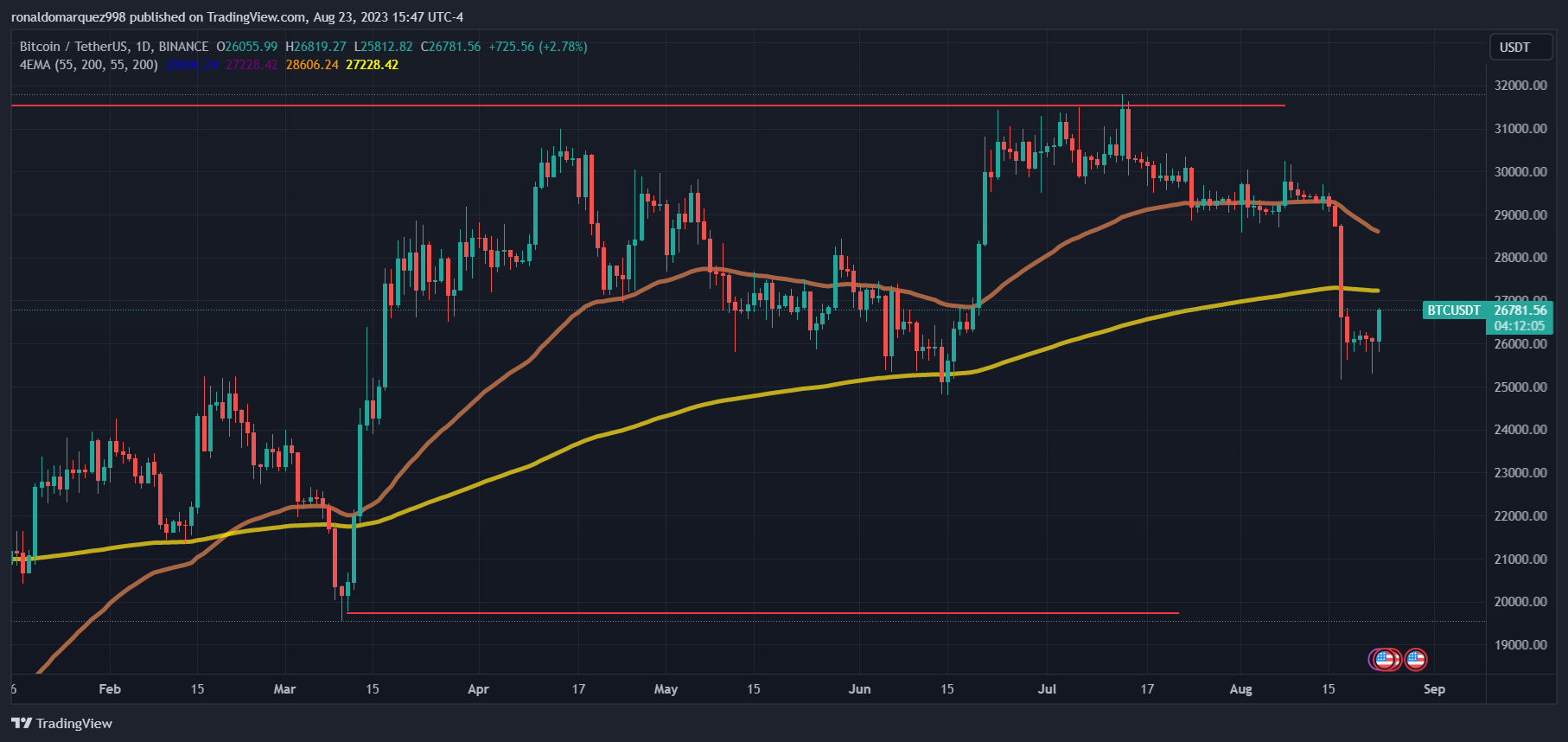Click the 28000.00 price axis label
The height and width of the screenshot is (742, 1568).
pos(1520,258)
